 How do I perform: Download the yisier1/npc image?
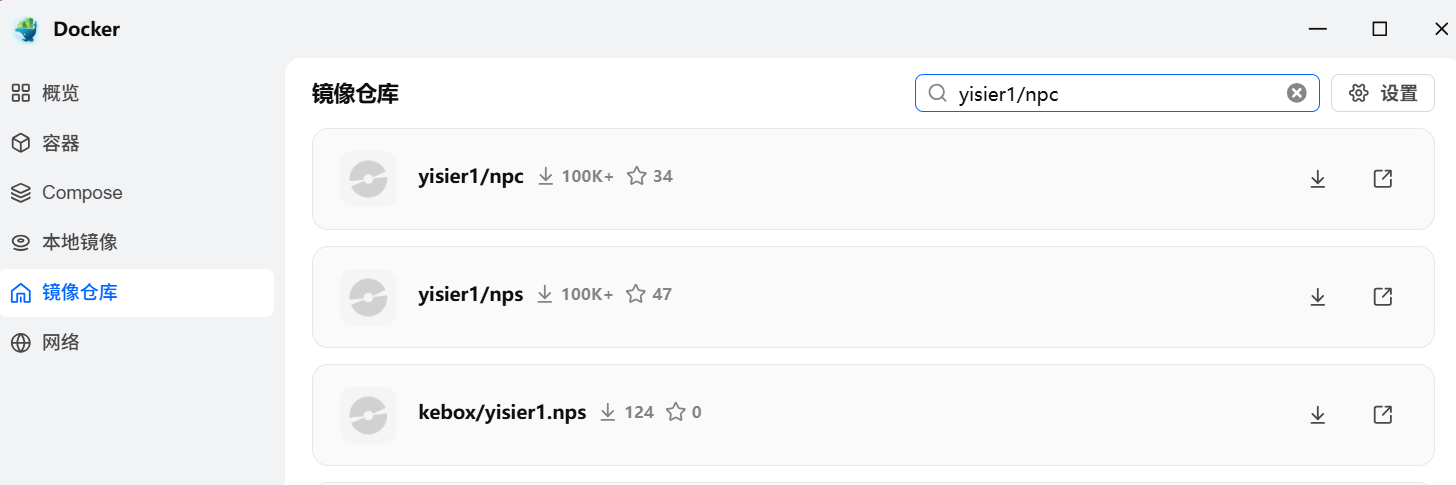click(1318, 179)
